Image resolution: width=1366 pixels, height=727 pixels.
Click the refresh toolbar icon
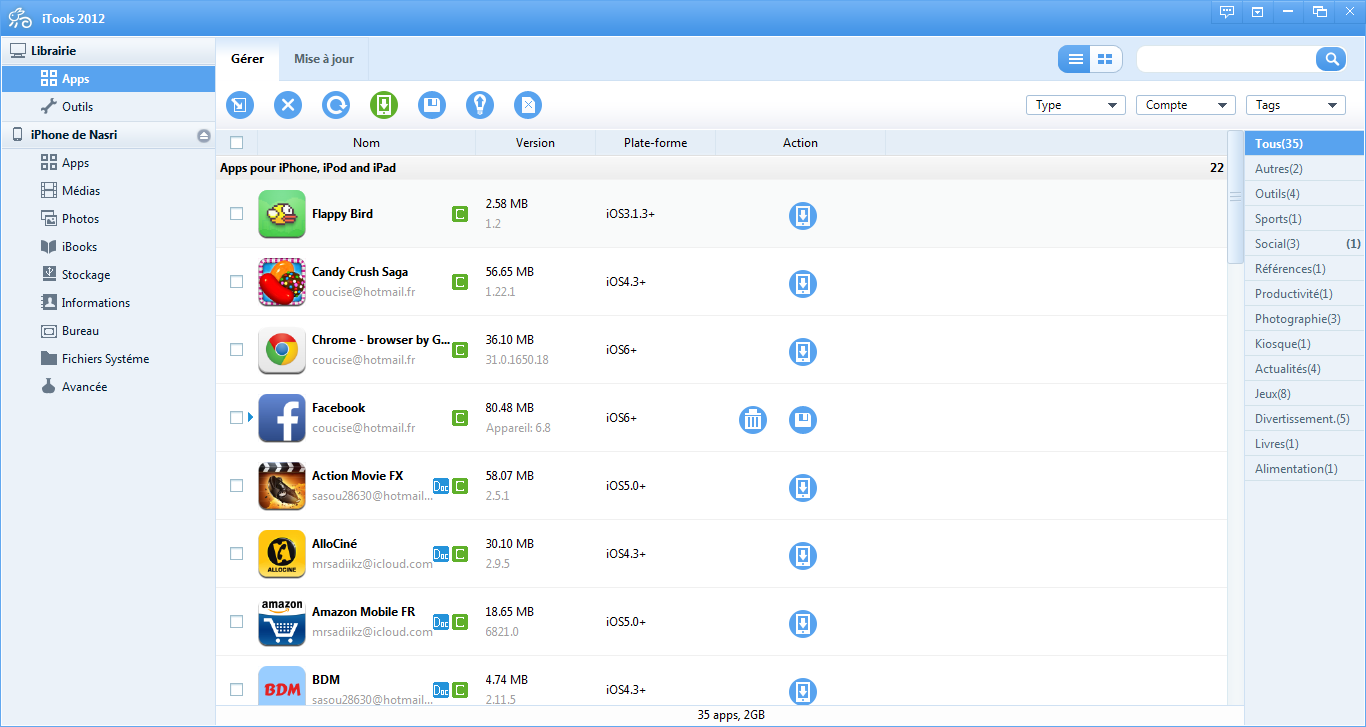[336, 105]
